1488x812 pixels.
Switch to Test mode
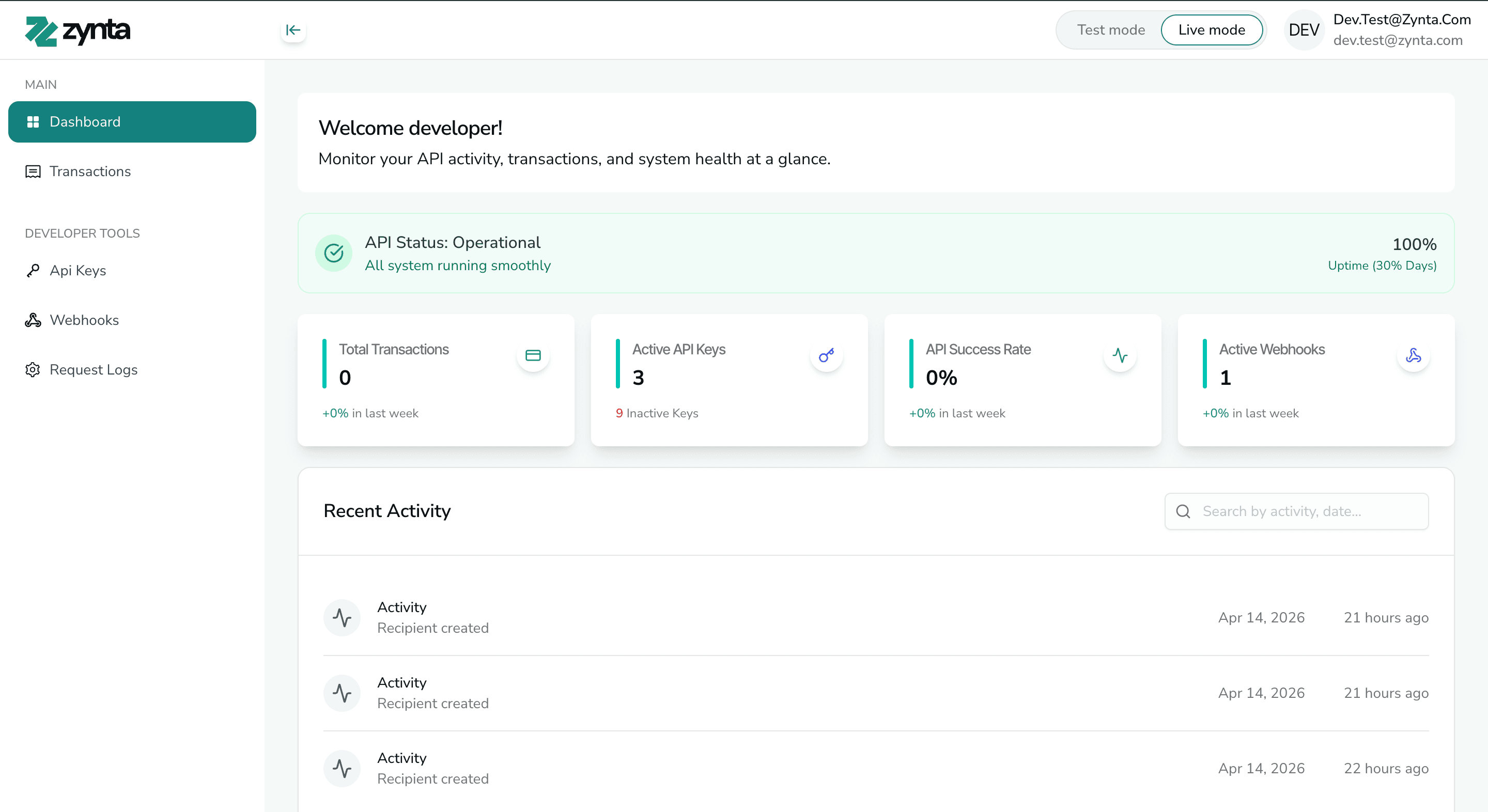tap(1110, 30)
